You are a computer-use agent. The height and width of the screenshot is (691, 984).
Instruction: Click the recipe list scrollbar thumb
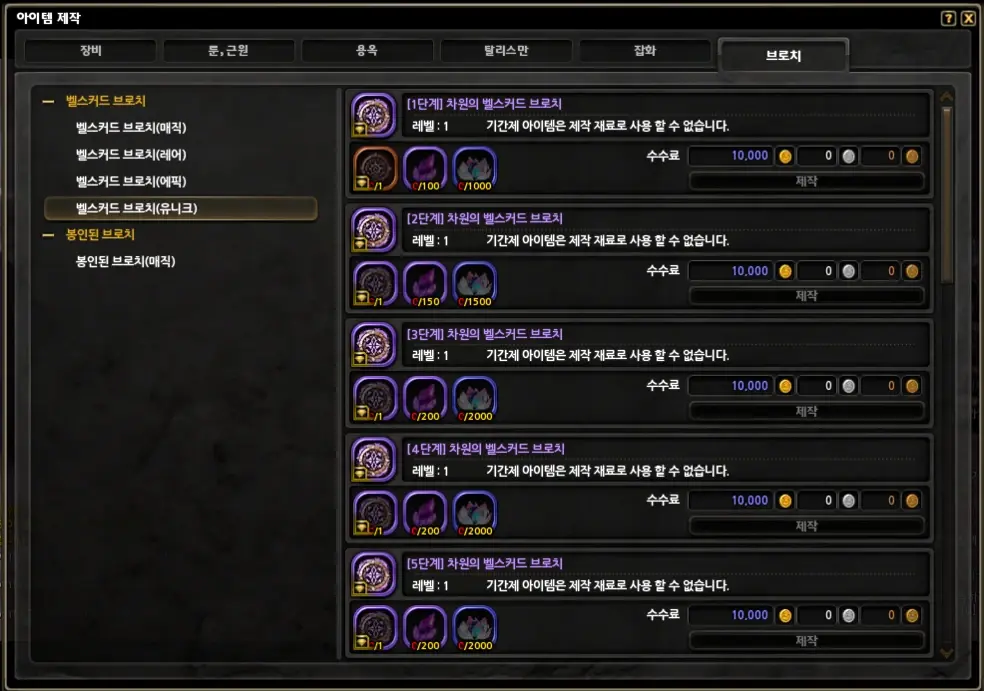tap(947, 195)
